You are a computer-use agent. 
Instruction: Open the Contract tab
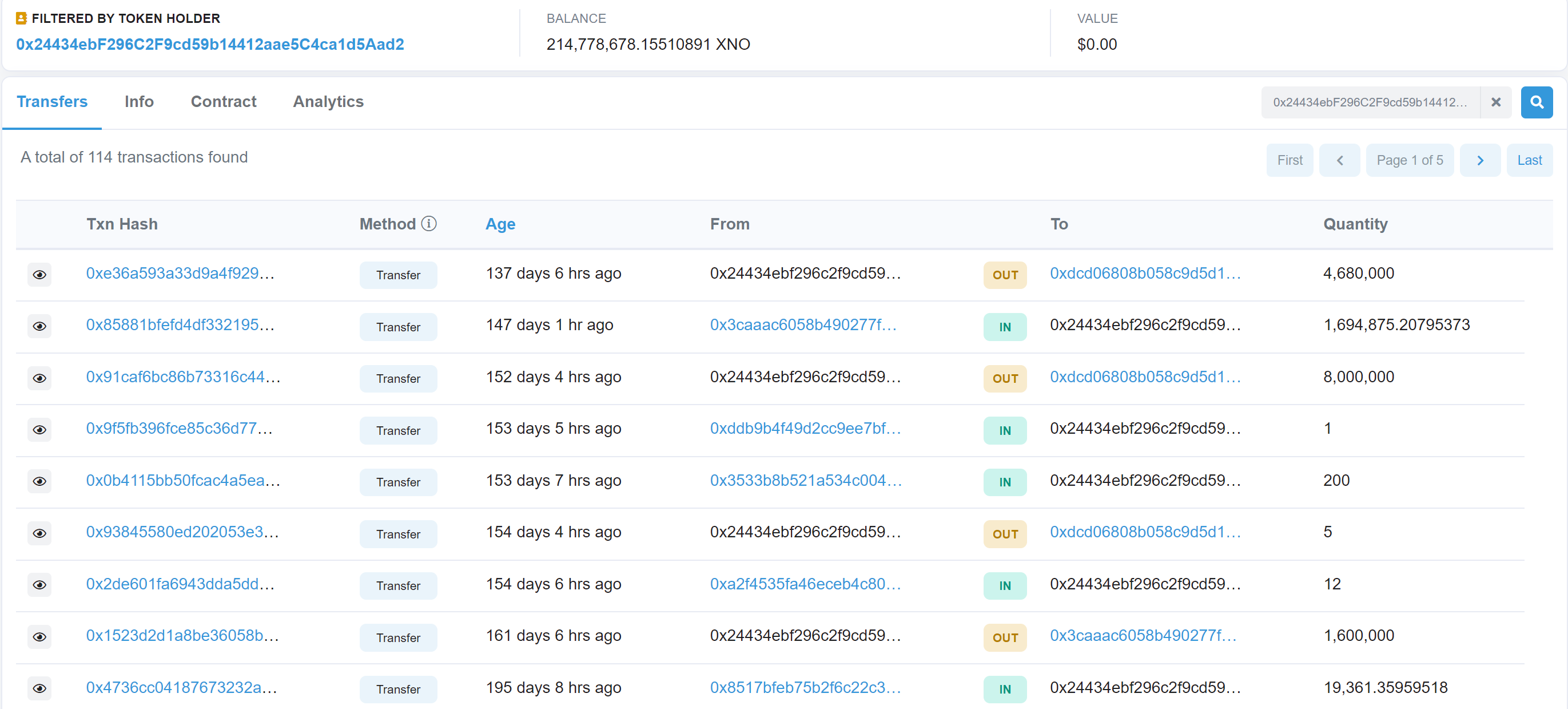224,102
